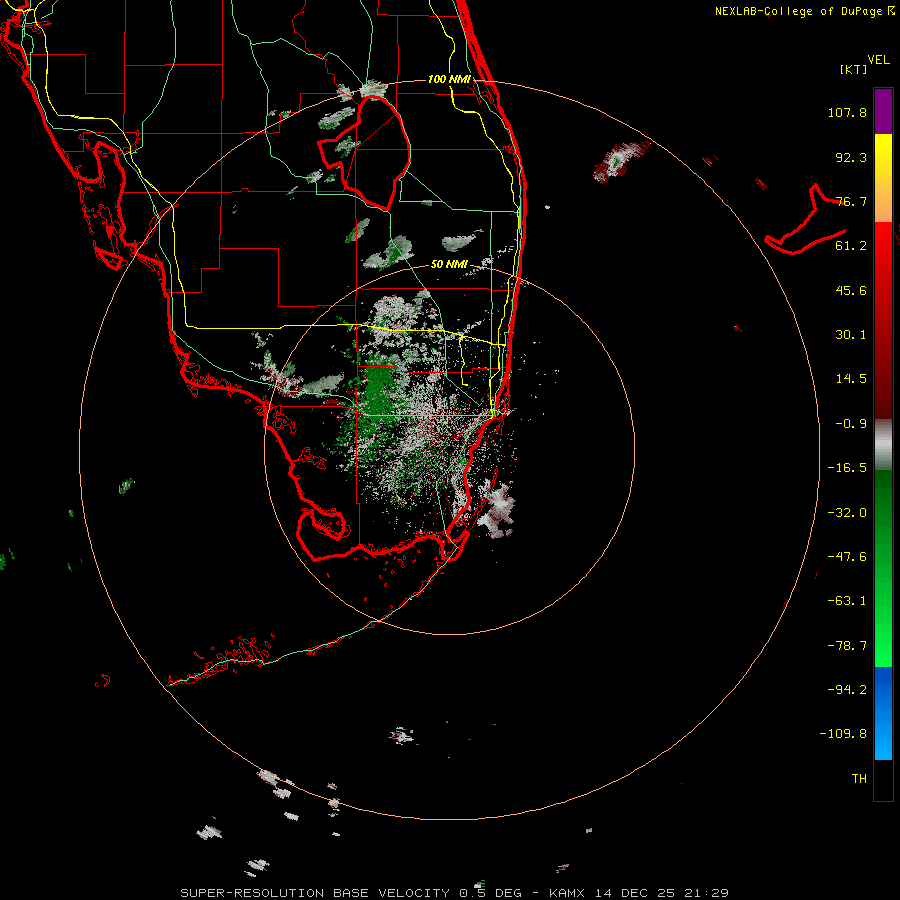Select the -47.6 velocity scale value

[847, 557]
